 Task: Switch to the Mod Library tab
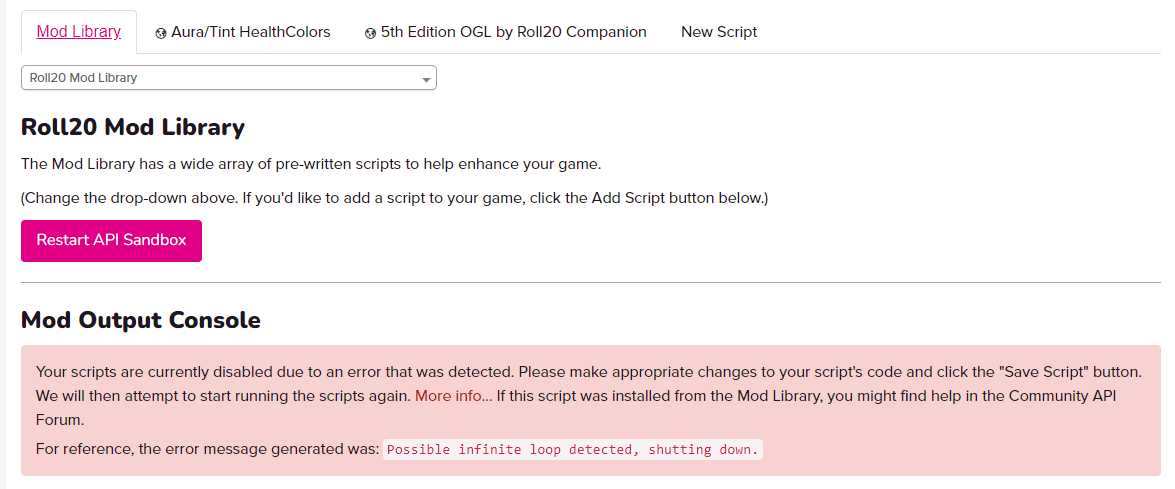tap(79, 32)
